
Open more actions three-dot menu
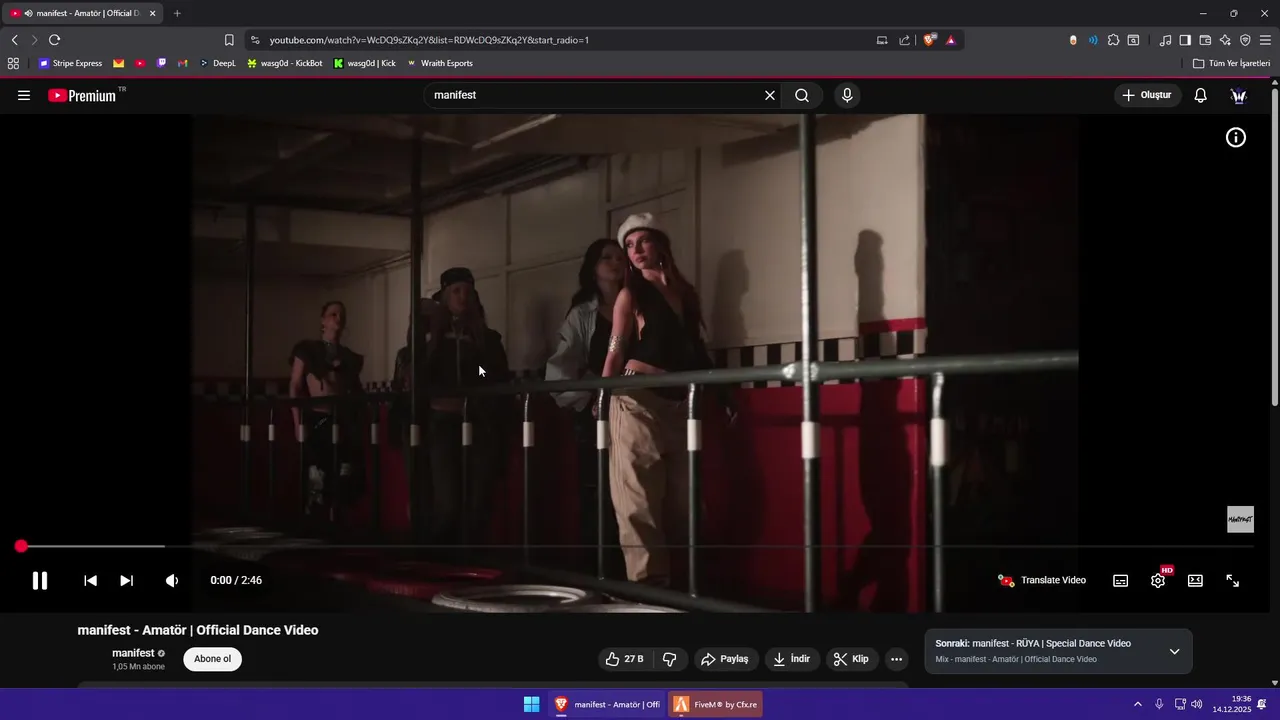point(896,659)
